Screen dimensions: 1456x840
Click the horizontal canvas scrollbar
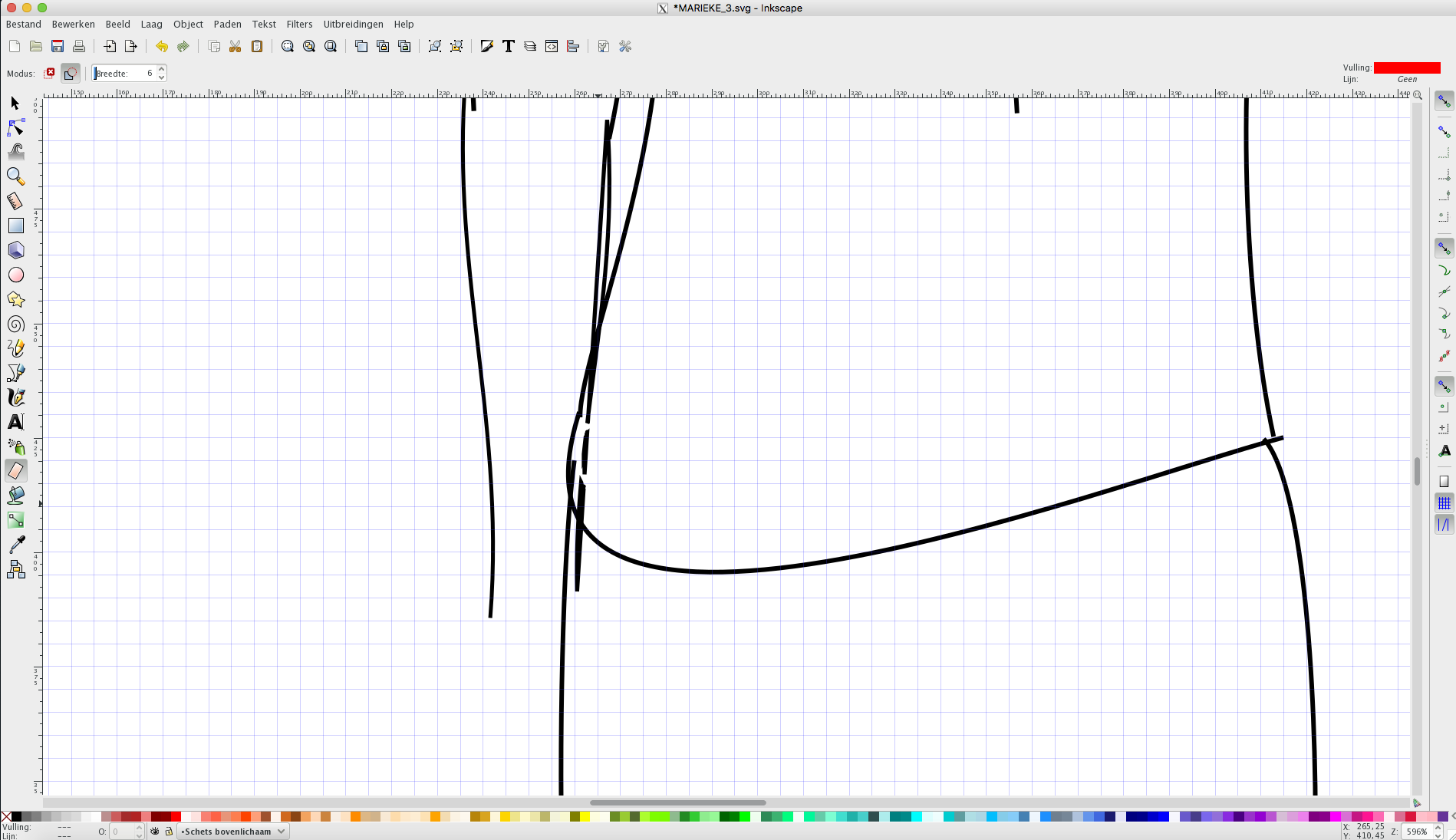pos(677,802)
